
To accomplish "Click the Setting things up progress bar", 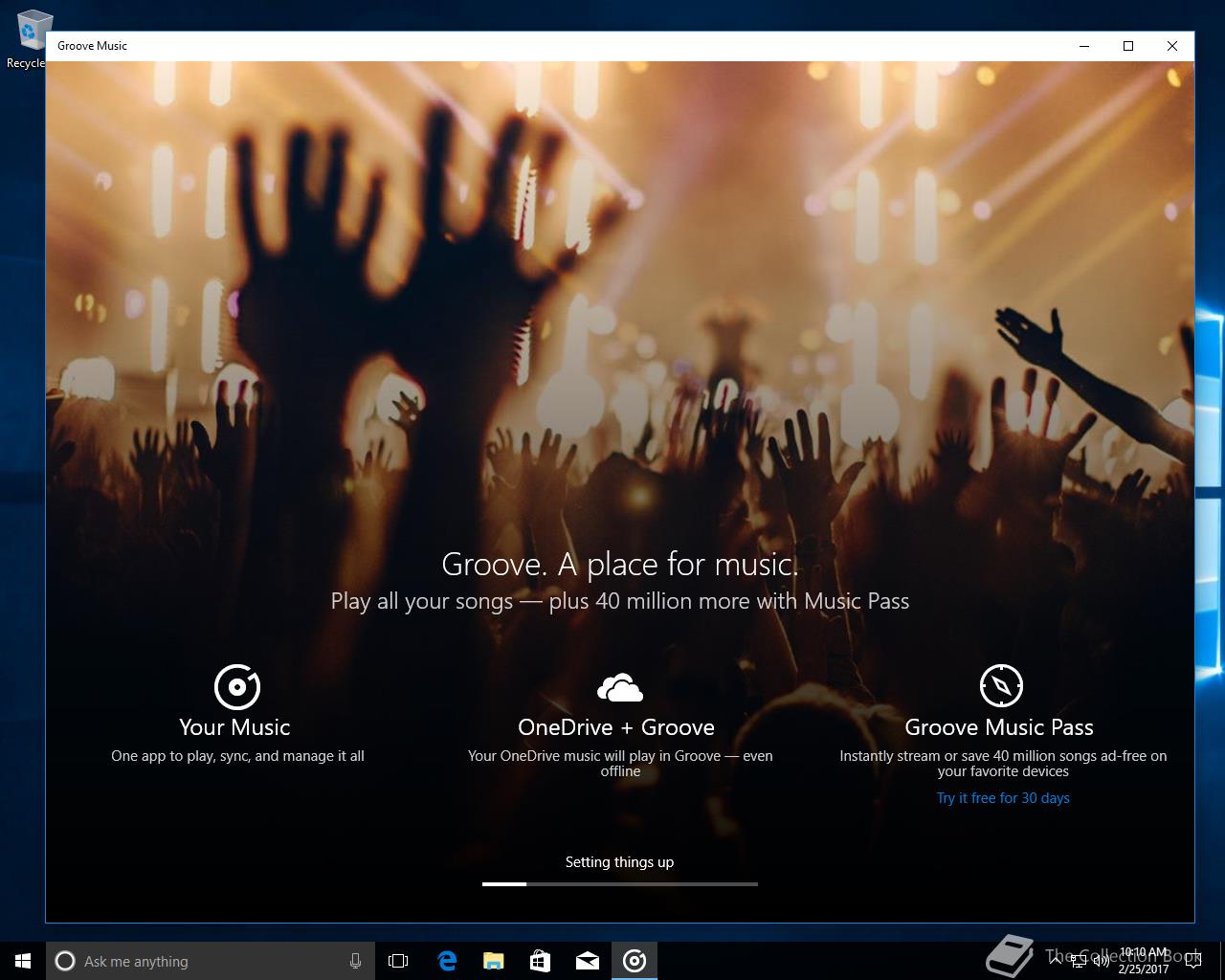I will tap(620, 884).
